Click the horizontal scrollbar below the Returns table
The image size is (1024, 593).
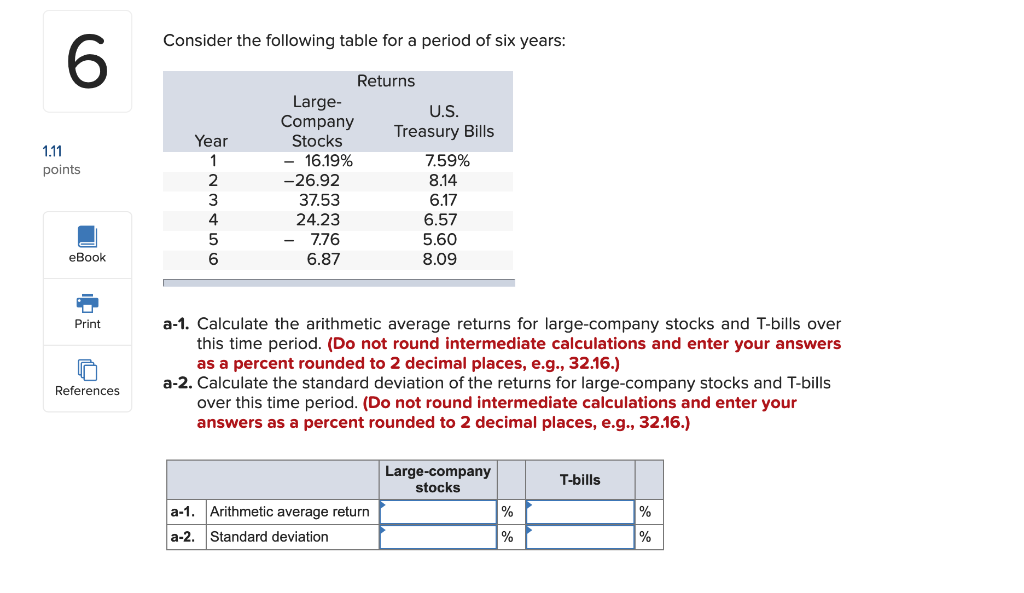[x=338, y=282]
